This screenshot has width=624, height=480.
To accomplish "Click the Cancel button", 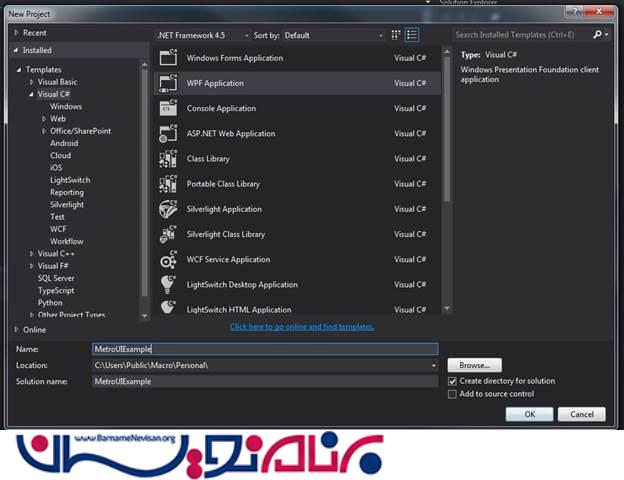I will pos(582,414).
